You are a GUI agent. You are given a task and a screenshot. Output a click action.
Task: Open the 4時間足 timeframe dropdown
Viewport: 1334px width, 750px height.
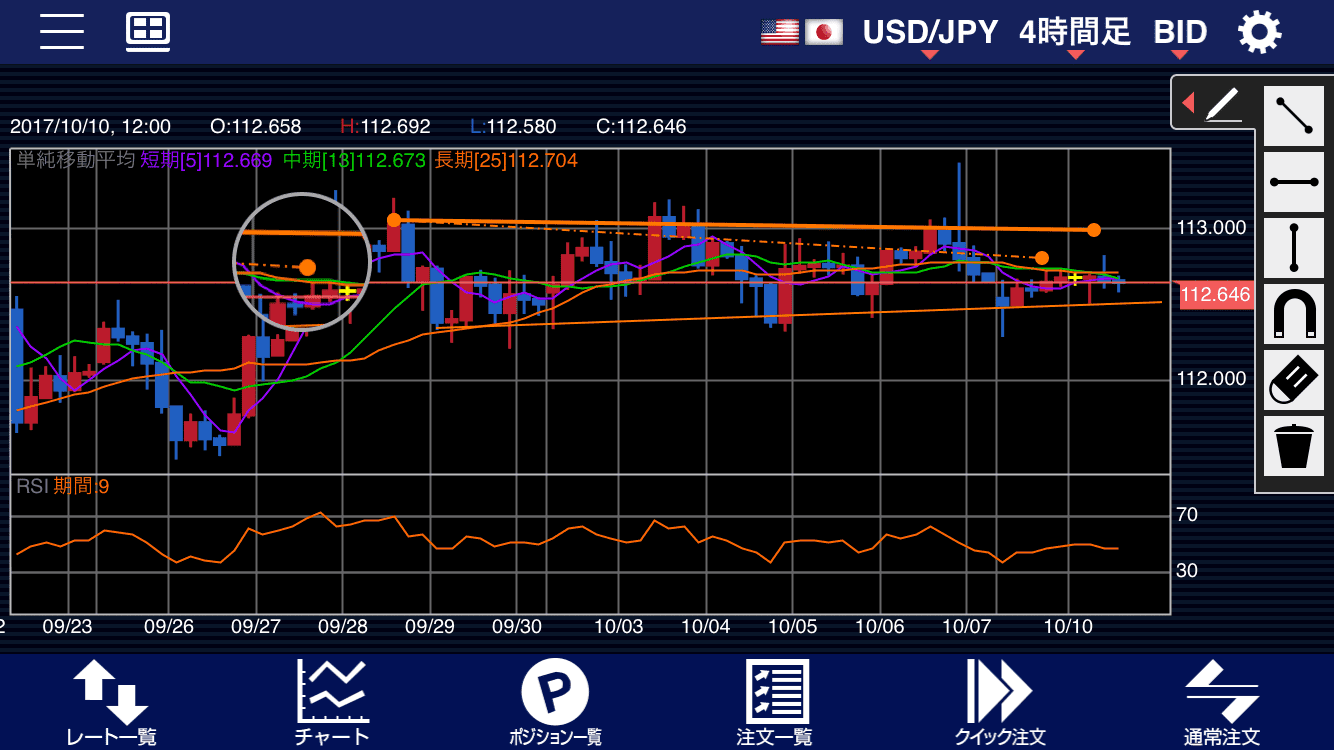(x=1075, y=33)
